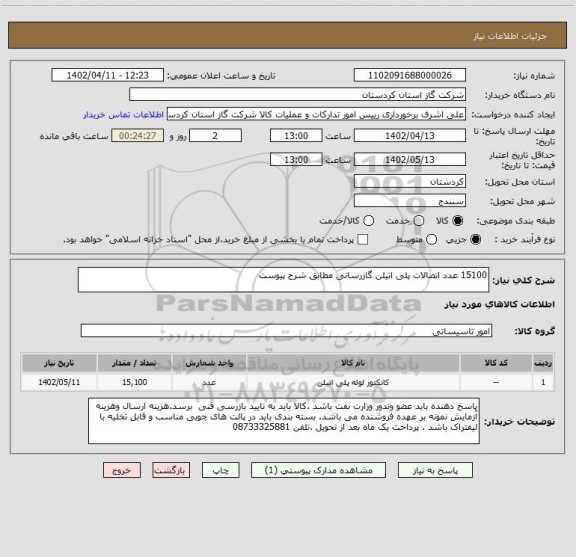Screen dimensions: 576x557
Task: Click the remaining time field 00:24:27
Action: coord(138,136)
